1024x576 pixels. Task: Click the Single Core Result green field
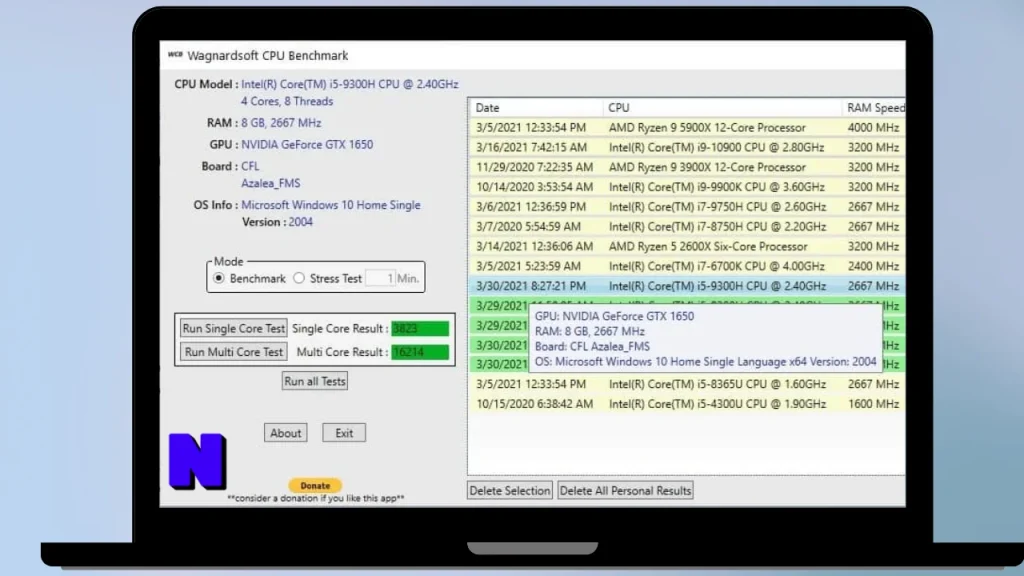point(420,328)
